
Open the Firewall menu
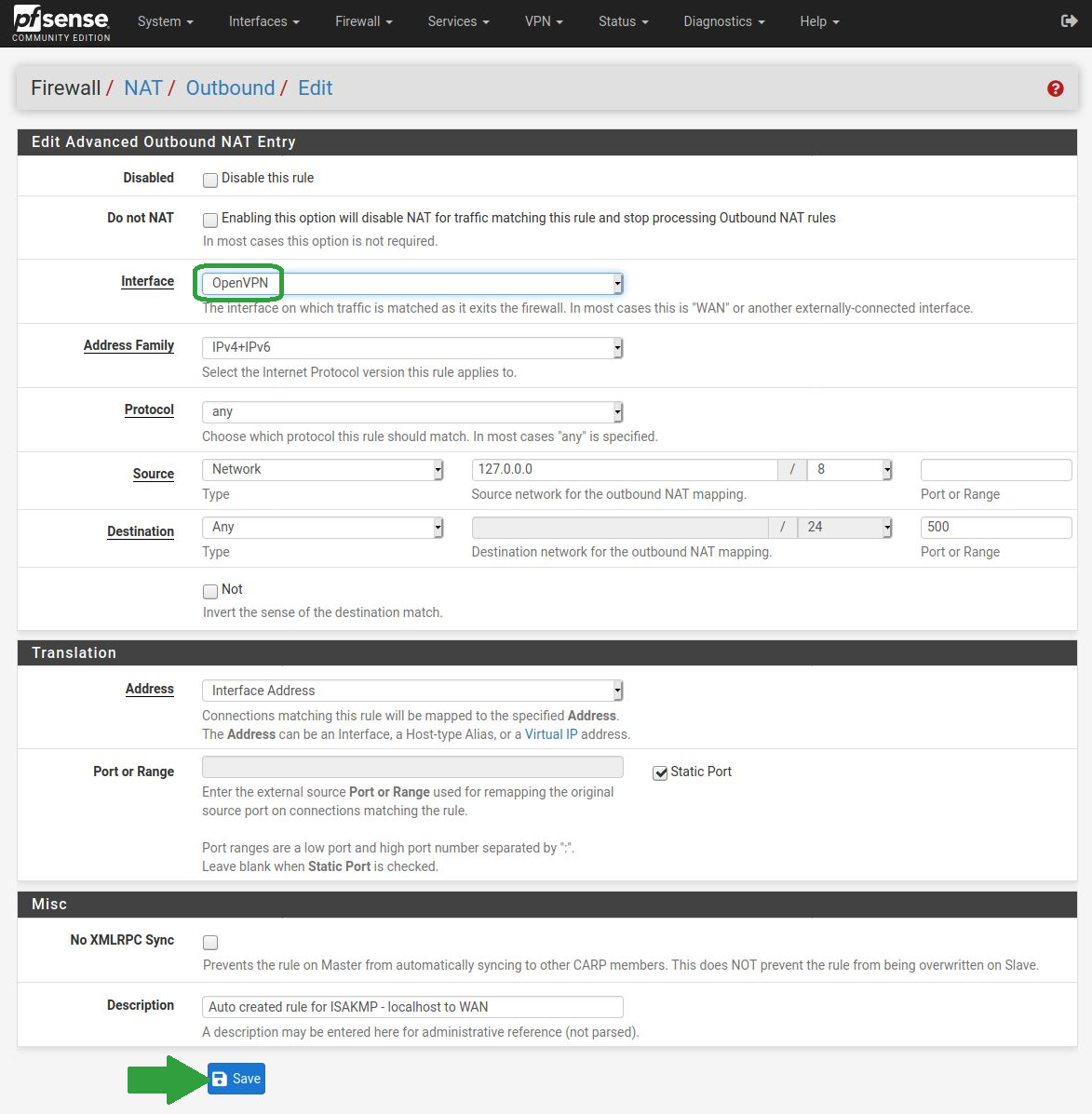click(363, 21)
